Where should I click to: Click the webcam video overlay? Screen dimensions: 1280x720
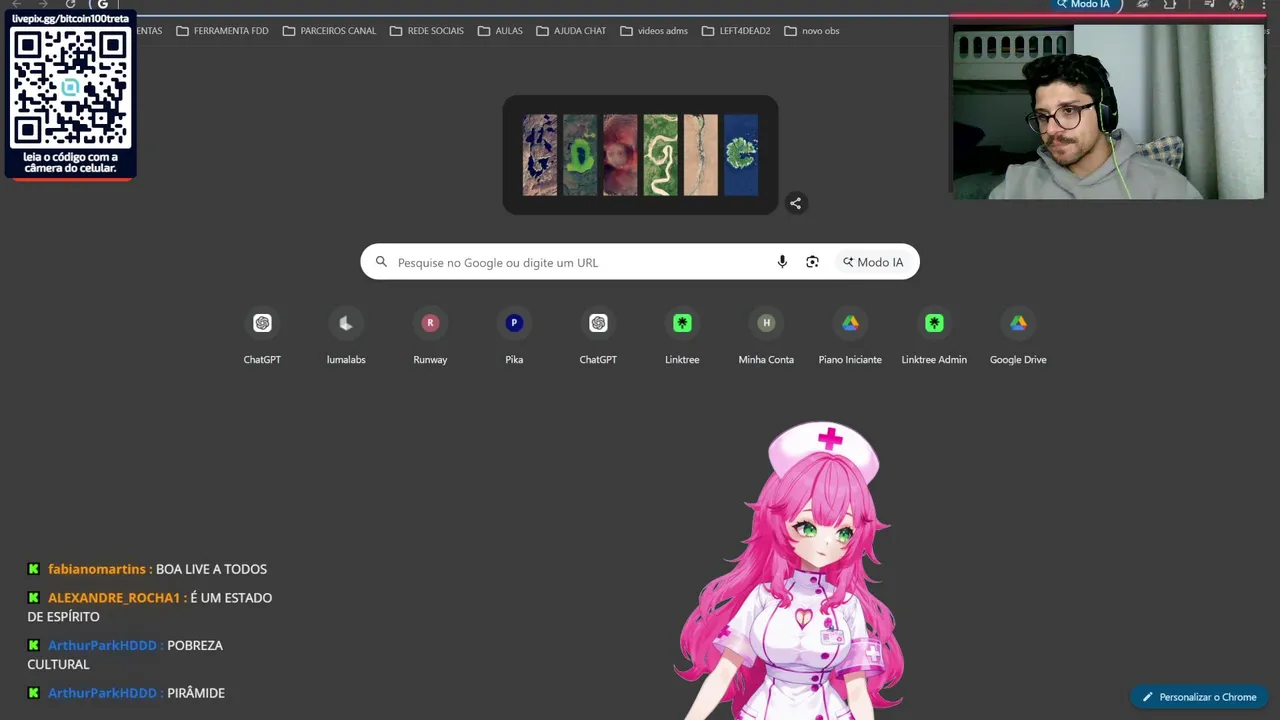click(x=1108, y=112)
